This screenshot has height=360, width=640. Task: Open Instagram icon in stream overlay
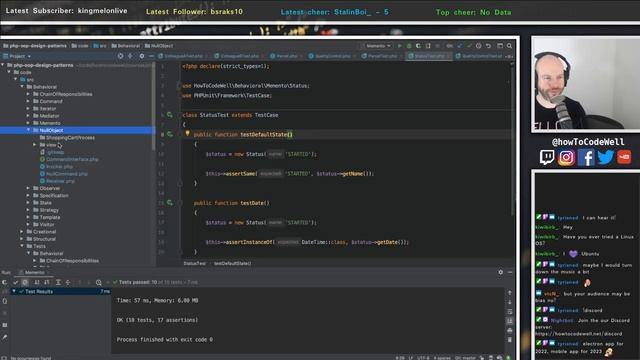coord(566,157)
